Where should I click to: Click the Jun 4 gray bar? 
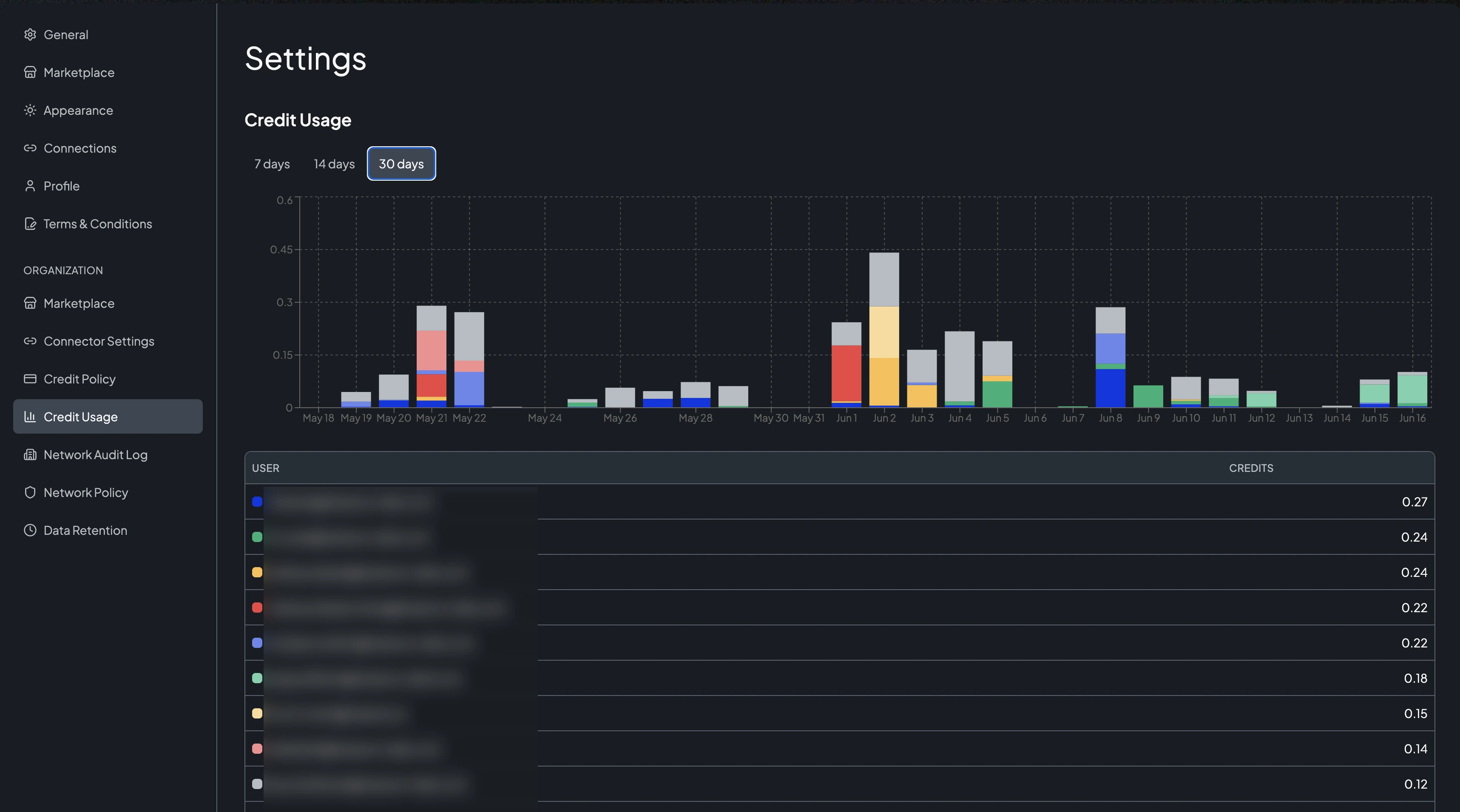(x=960, y=369)
